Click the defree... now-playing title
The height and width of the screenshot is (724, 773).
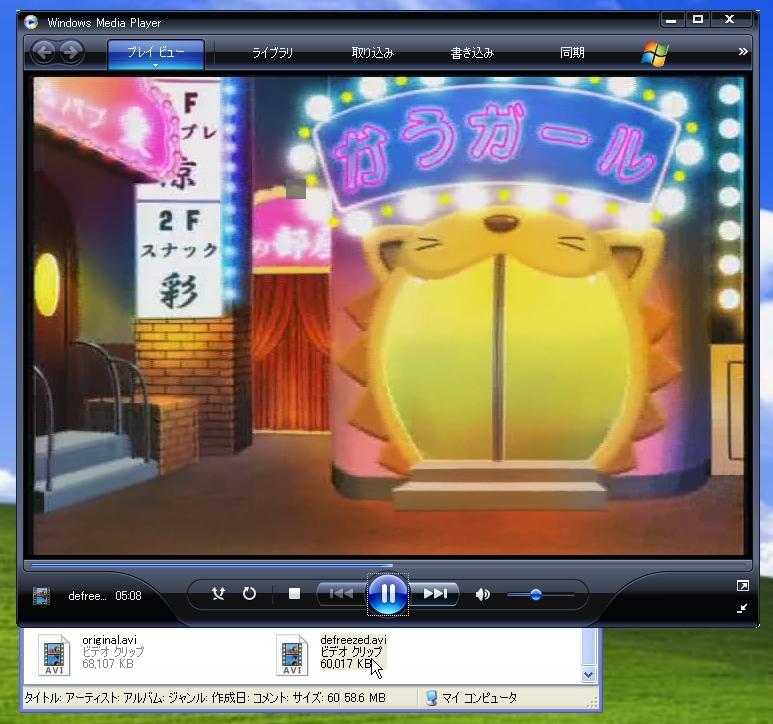[87, 596]
